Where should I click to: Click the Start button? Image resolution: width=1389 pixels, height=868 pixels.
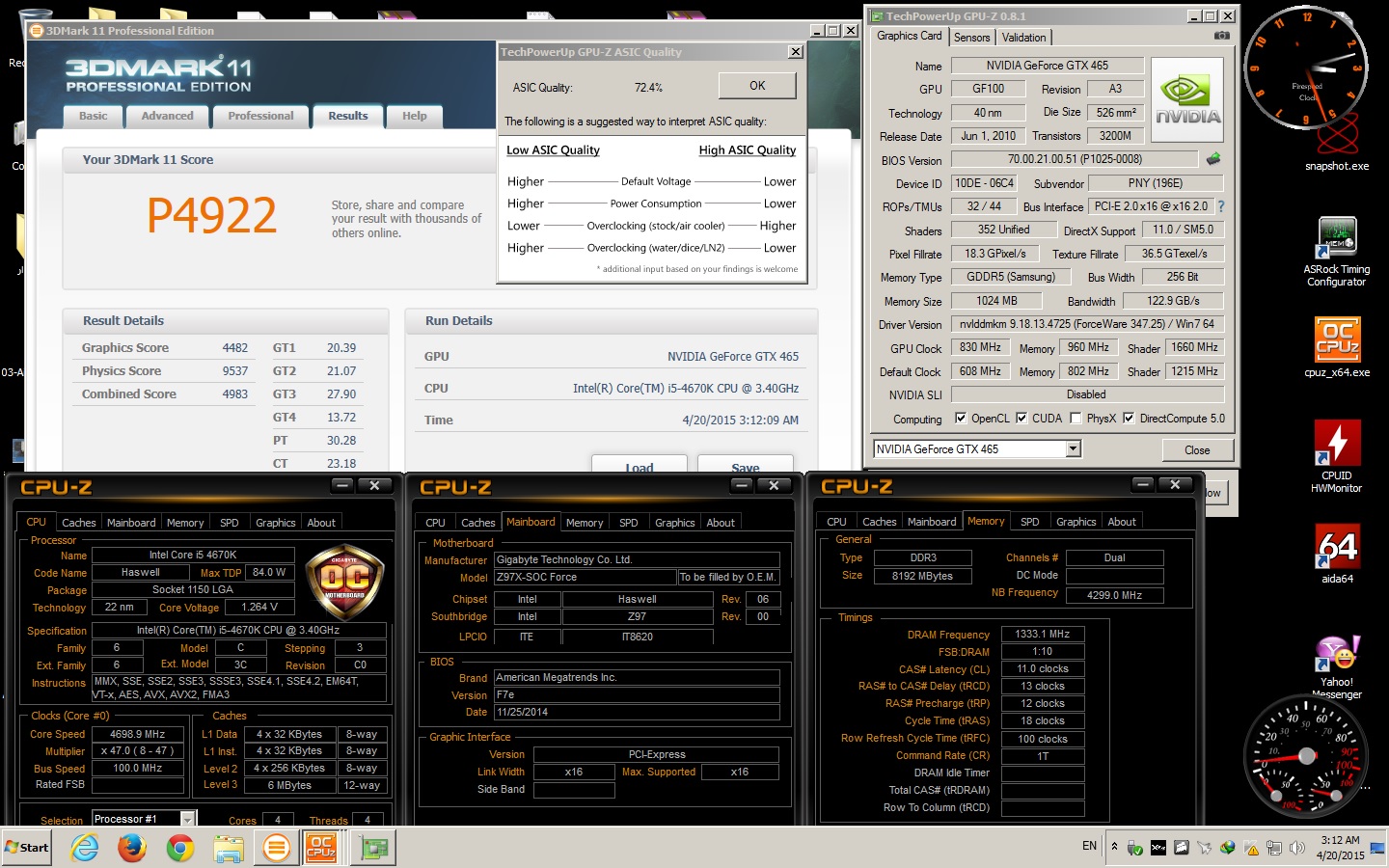pyautogui.click(x=27, y=848)
